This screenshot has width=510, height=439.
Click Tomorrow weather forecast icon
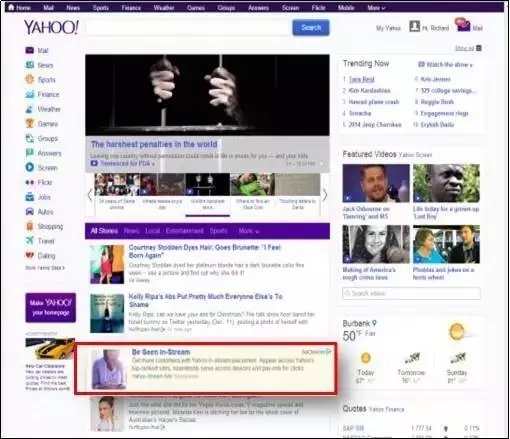tap(411, 358)
